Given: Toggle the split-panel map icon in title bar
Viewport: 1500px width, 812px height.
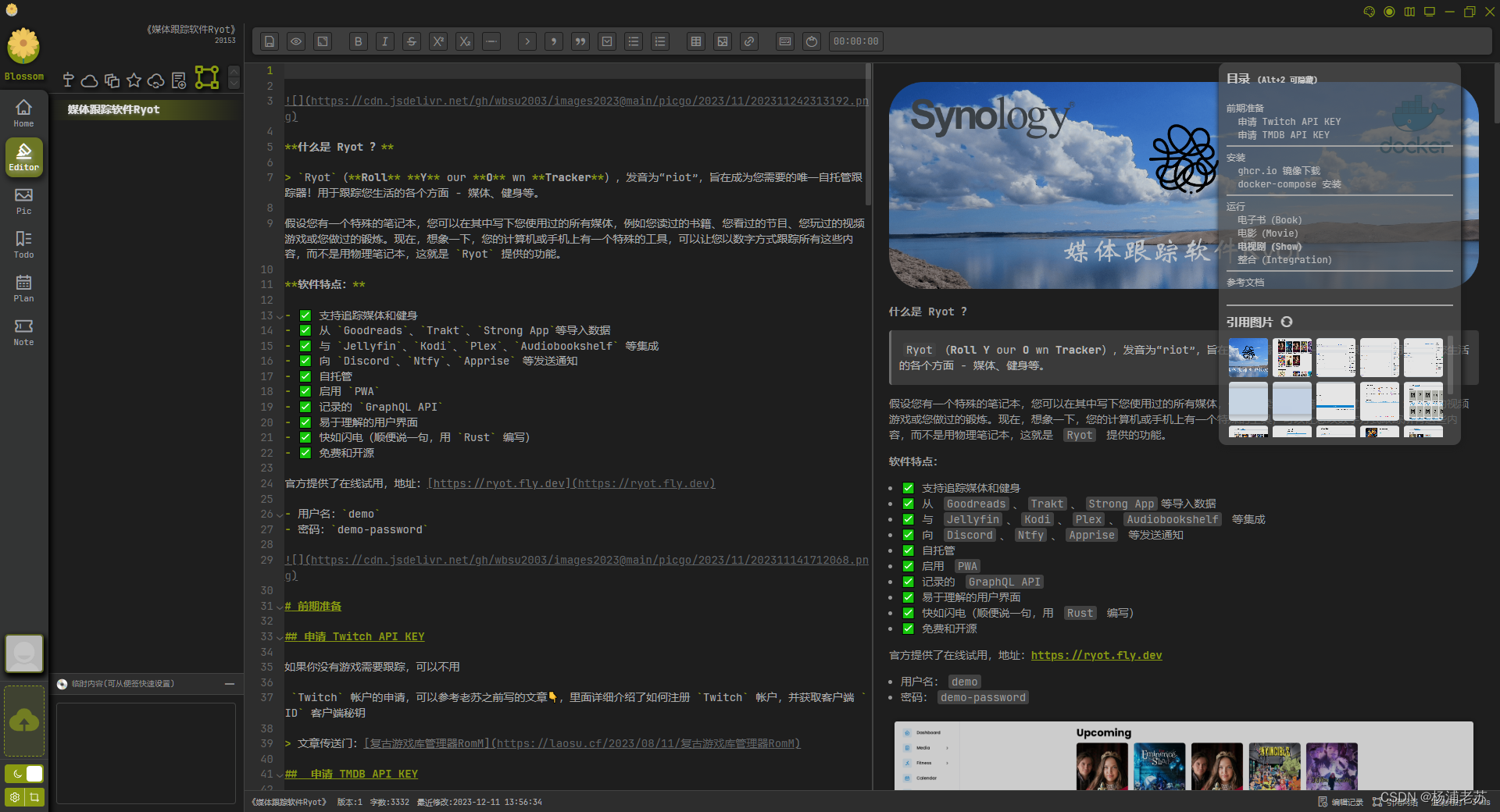Looking at the screenshot, I should click(1409, 12).
